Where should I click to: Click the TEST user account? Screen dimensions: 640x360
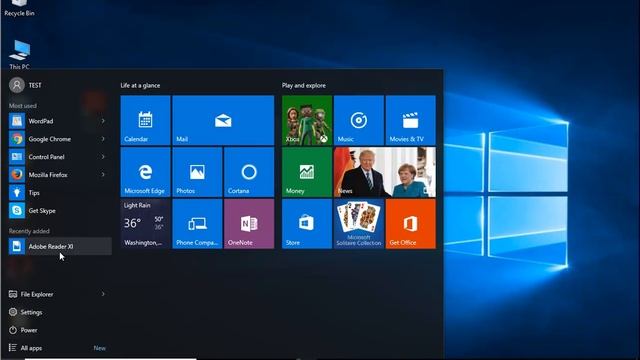[25, 85]
